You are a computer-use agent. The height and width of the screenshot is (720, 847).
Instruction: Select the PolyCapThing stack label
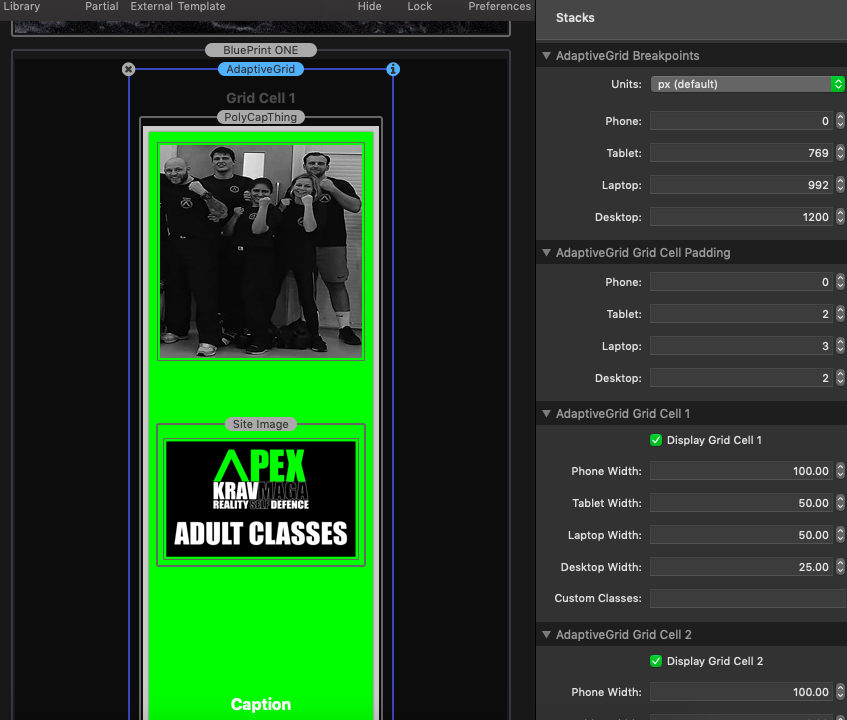261,117
